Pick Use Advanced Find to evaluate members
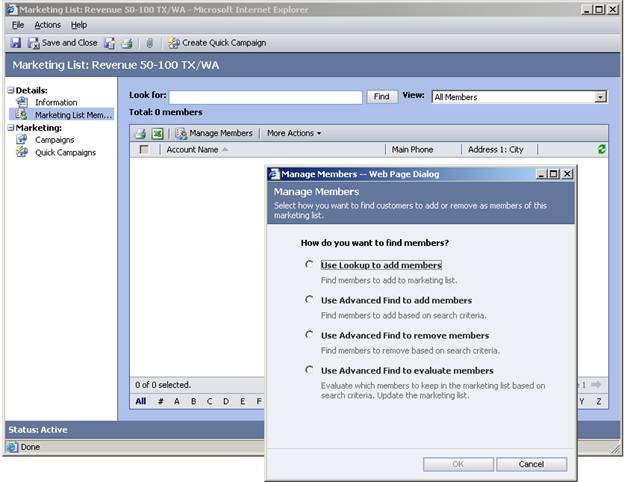This screenshot has width=624, height=482. coord(310,370)
